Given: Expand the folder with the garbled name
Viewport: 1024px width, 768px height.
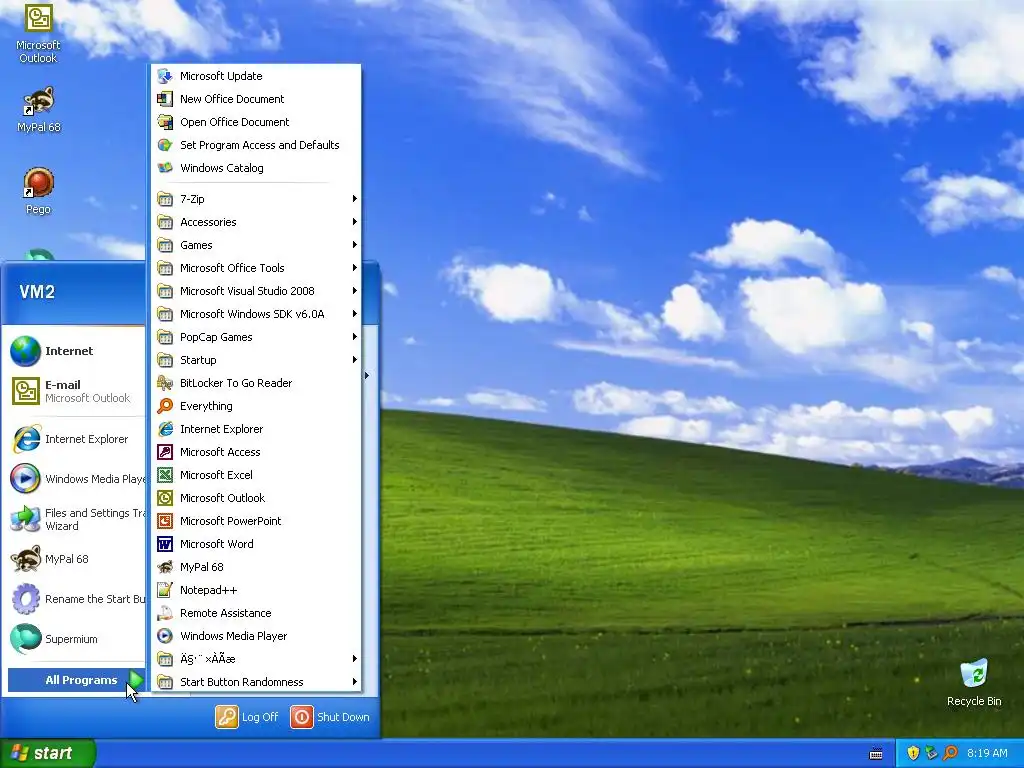Looking at the screenshot, I should [x=256, y=659].
